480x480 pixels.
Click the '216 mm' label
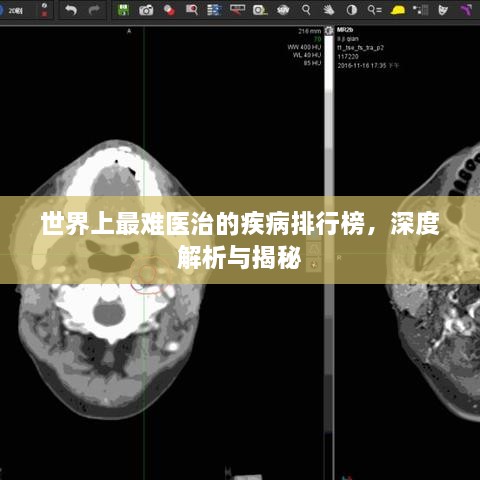click(309, 31)
